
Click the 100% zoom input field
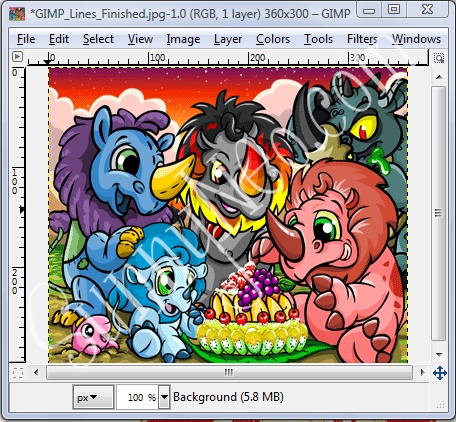pos(138,397)
